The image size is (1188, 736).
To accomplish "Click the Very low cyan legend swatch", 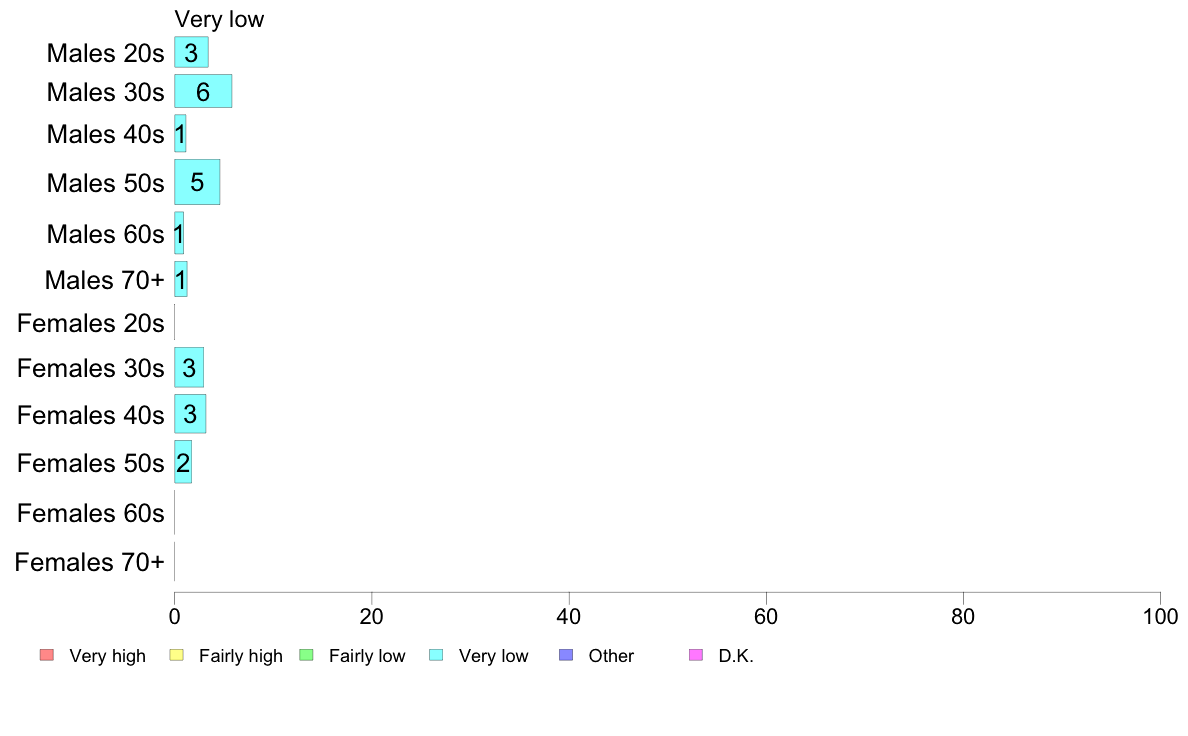I will [x=436, y=655].
